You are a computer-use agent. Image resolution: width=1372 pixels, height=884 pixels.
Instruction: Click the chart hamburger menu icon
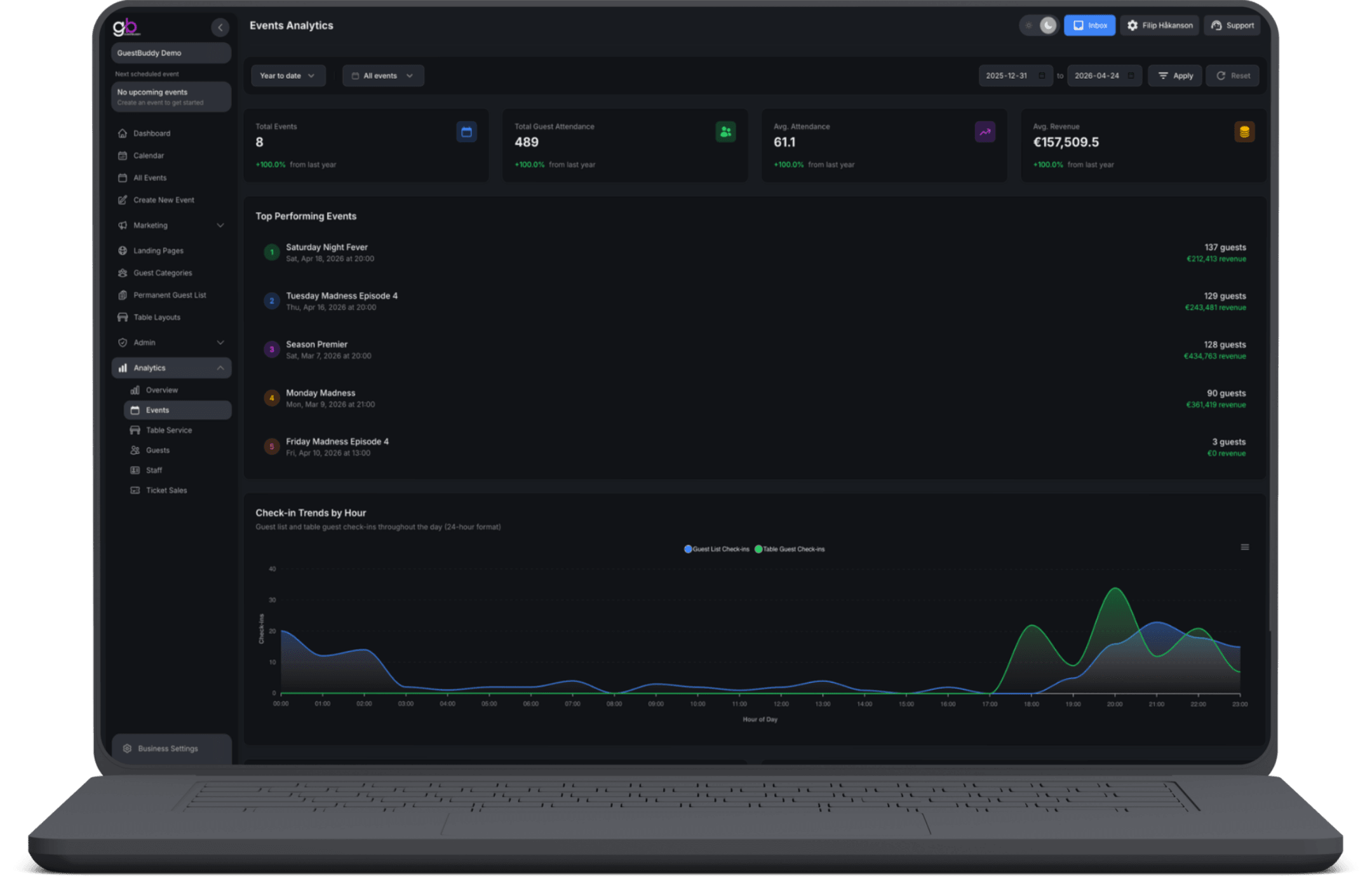(1244, 547)
